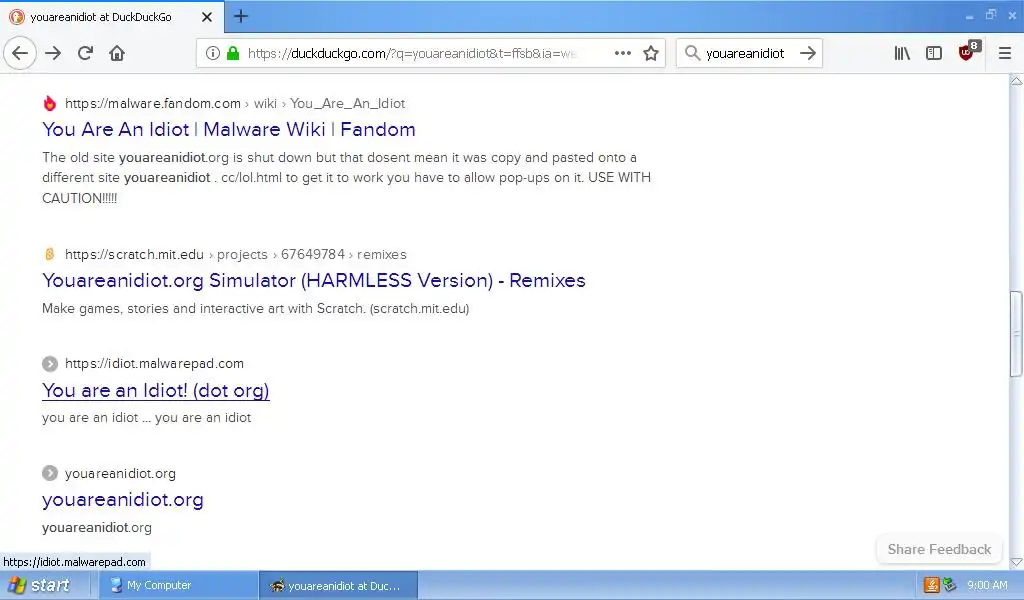The width and height of the screenshot is (1024, 600).
Task: Select the youareanidiot at DuckDuckGo tab
Action: 111,17
